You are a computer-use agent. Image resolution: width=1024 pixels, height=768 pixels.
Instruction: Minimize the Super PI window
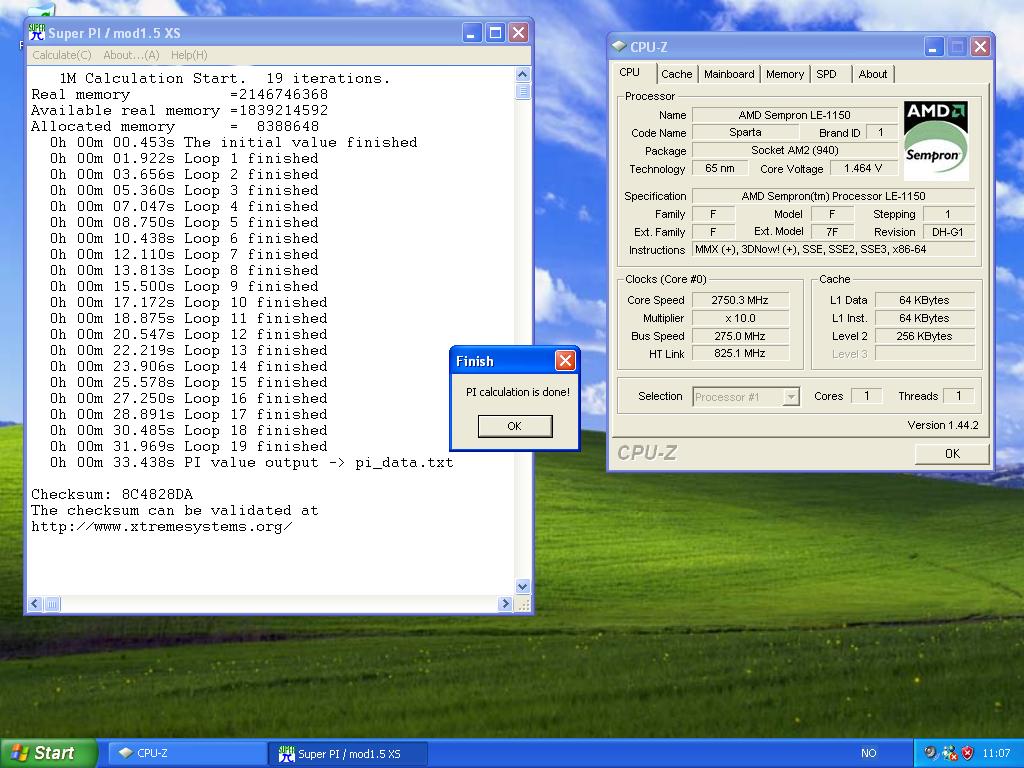(472, 33)
